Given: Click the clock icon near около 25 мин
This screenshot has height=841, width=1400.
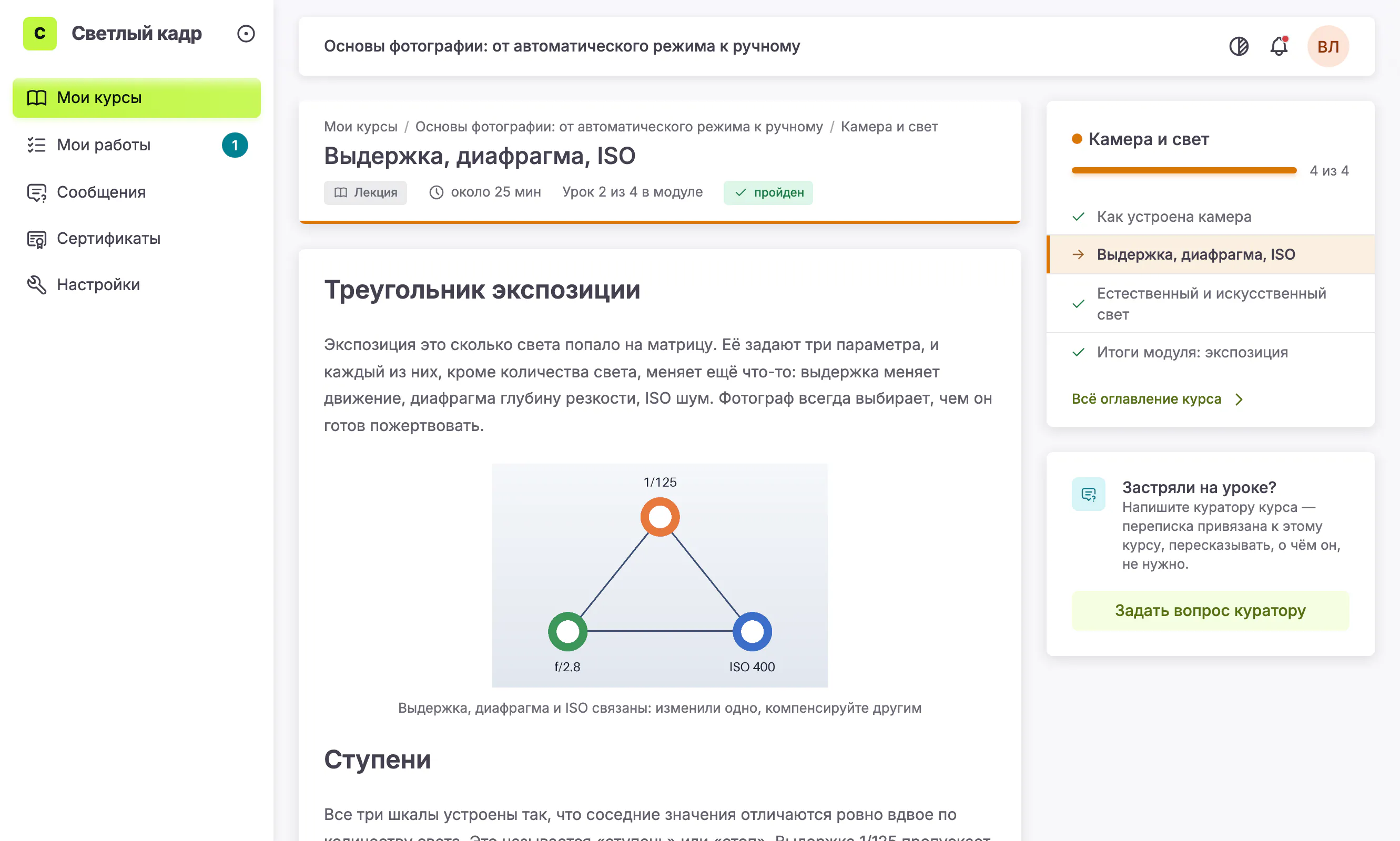Looking at the screenshot, I should click(436, 193).
